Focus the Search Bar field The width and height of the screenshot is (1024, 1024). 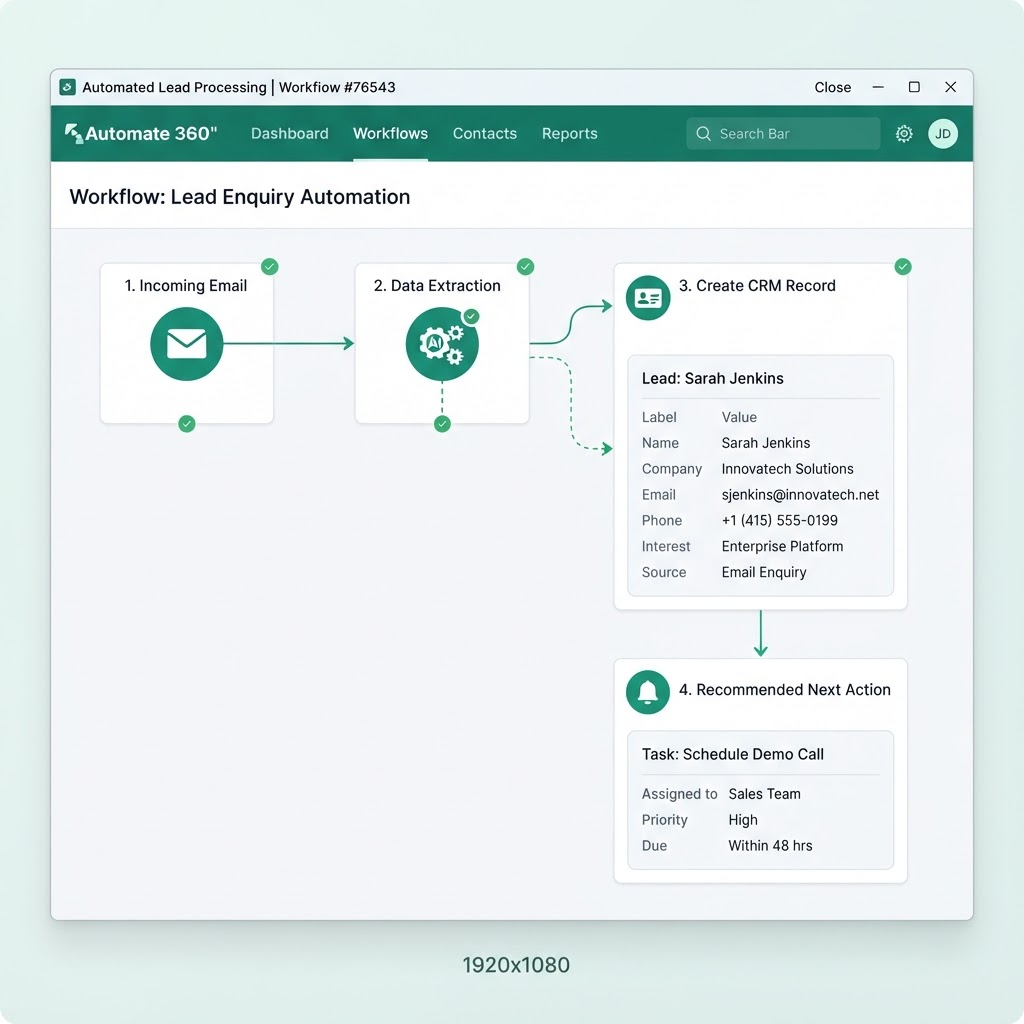pos(783,134)
